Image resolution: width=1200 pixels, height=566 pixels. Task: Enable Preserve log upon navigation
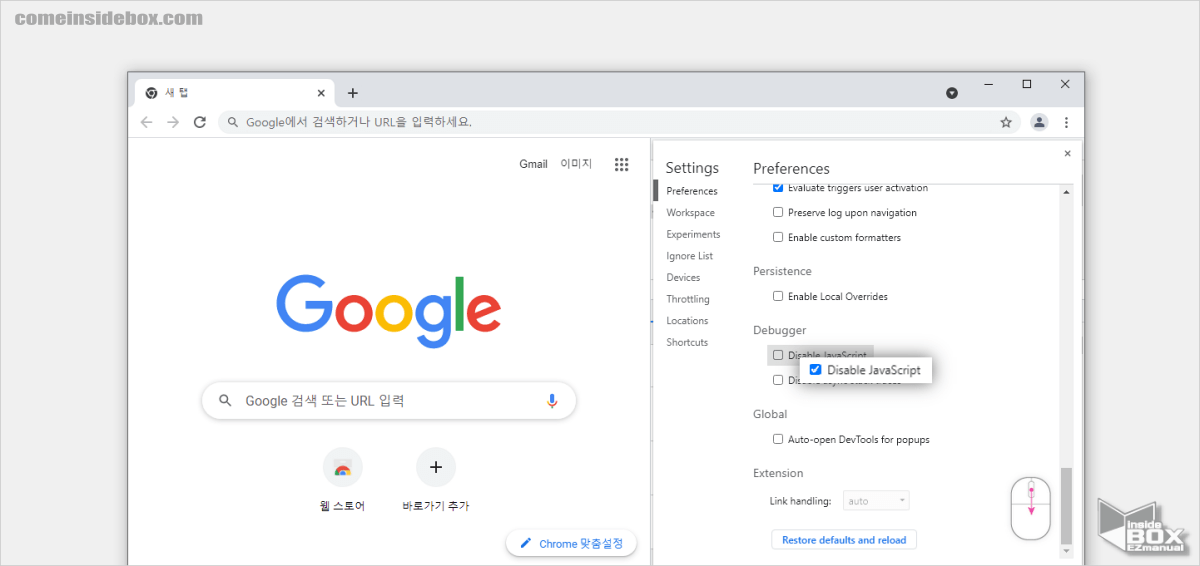[778, 212]
